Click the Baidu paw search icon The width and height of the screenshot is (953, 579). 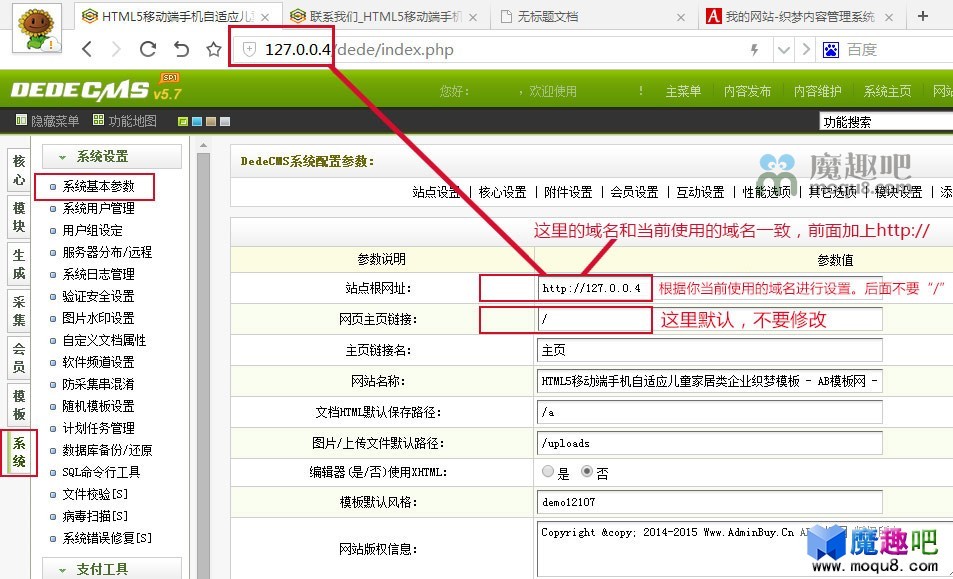pos(831,50)
